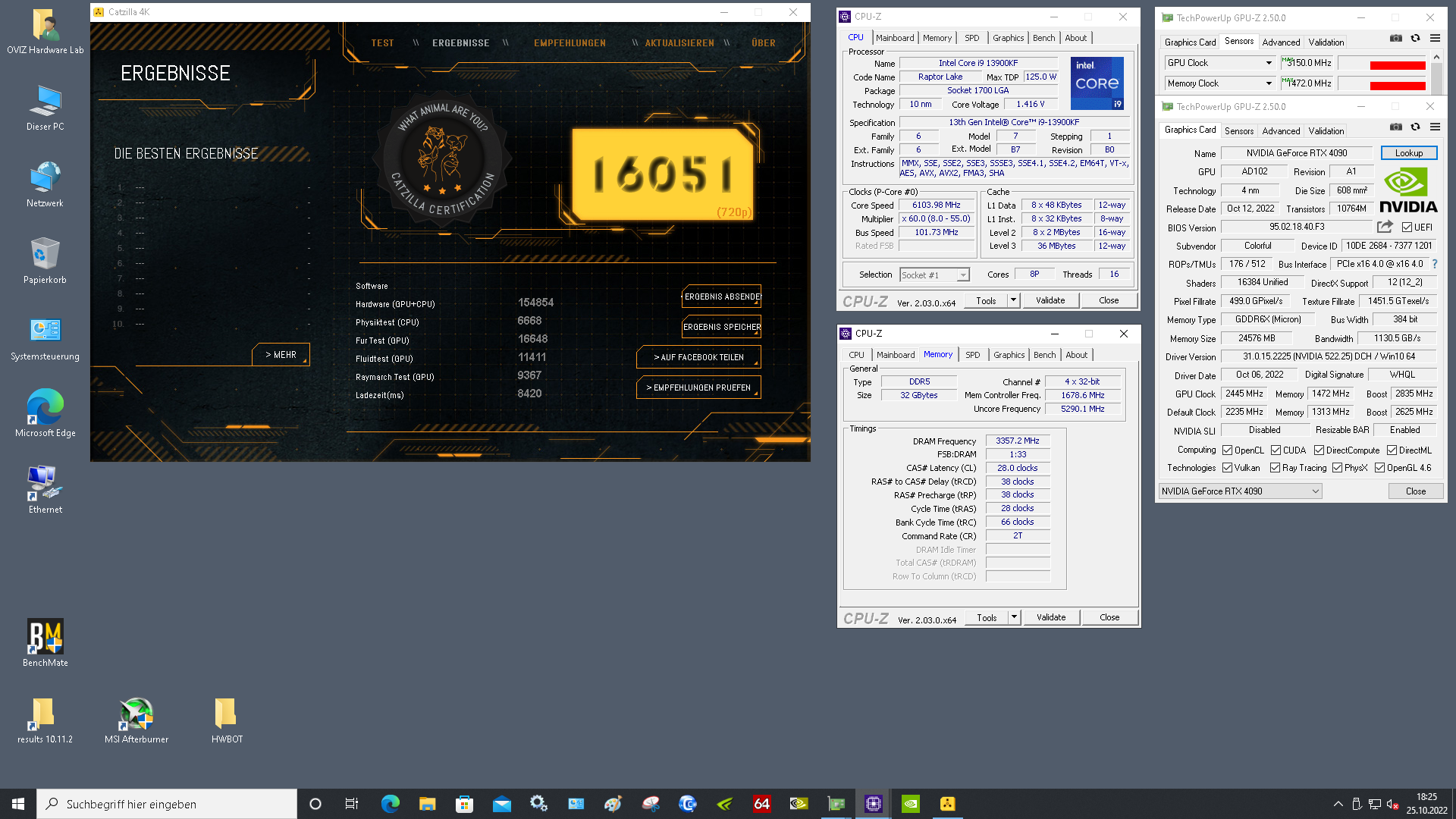Image resolution: width=1456 pixels, height=819 pixels.
Task: Click the camera icon in GPU-Z Graphics Card window
Action: point(1396,127)
